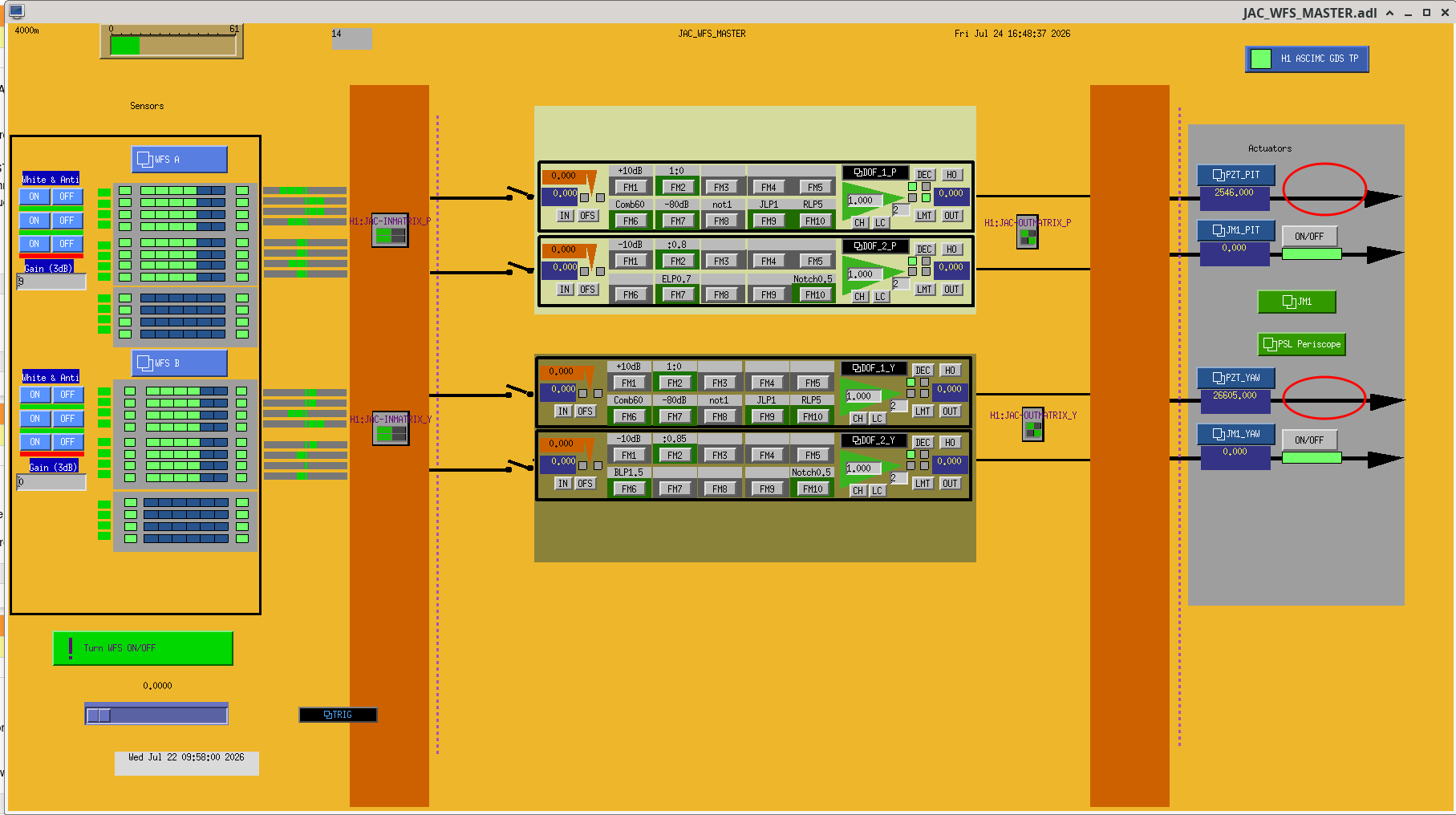The image size is (1456, 815).
Task: Toggle FM10 filter in DOF_2_P
Action: click(815, 295)
